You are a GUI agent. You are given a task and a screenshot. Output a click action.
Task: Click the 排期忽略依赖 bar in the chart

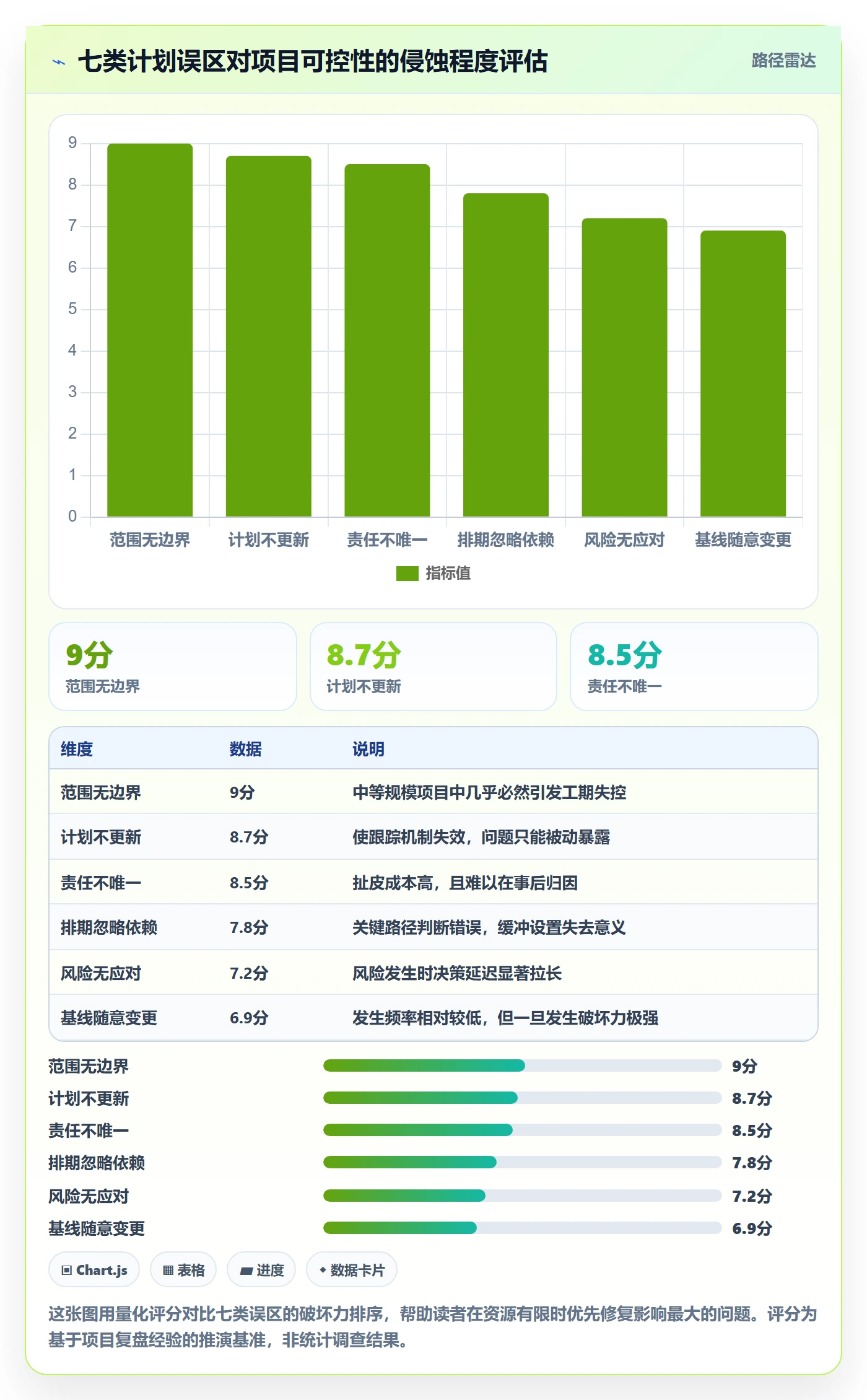click(x=506, y=355)
